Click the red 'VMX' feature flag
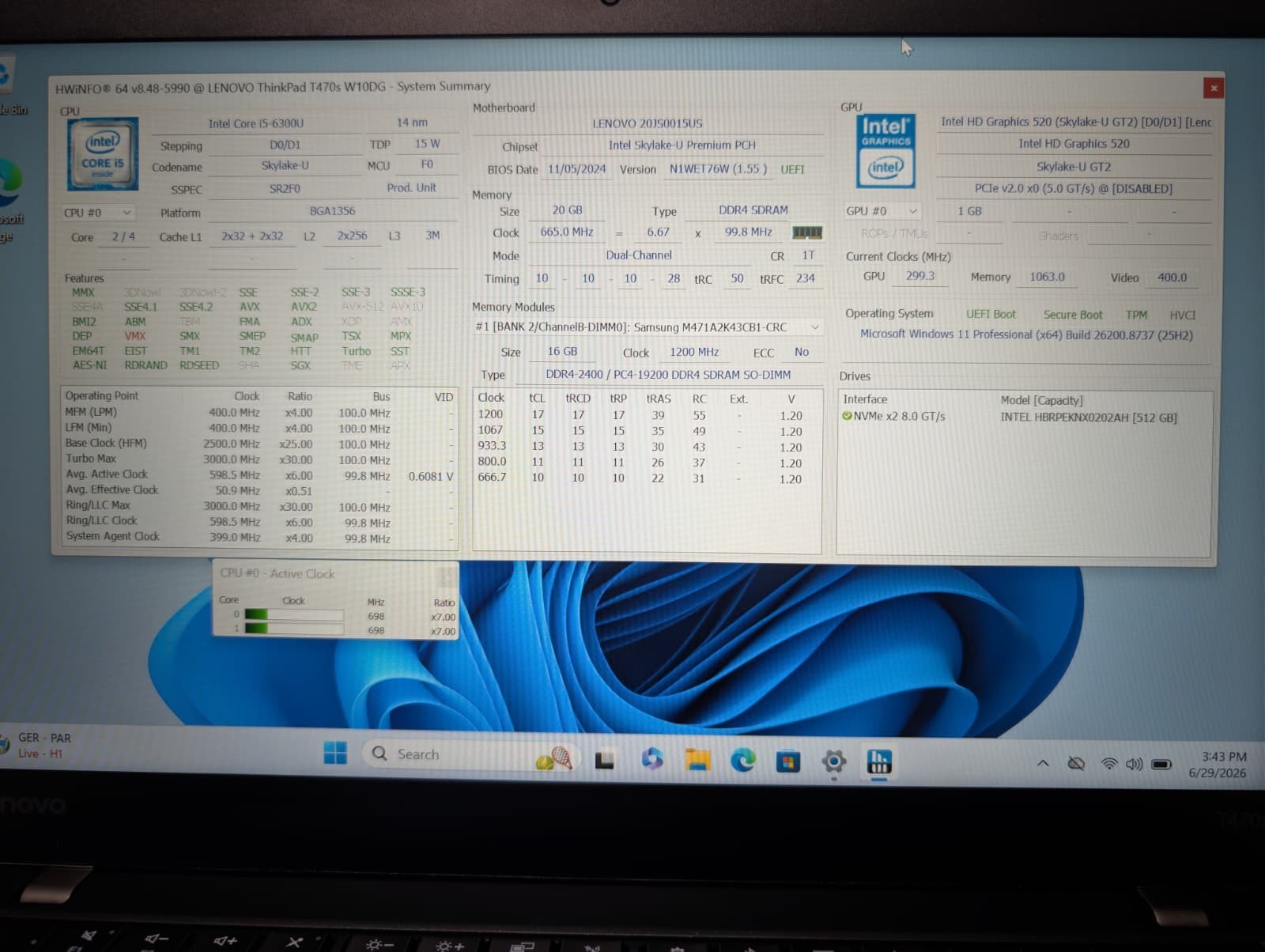The height and width of the screenshot is (952, 1265). pyautogui.click(x=135, y=336)
